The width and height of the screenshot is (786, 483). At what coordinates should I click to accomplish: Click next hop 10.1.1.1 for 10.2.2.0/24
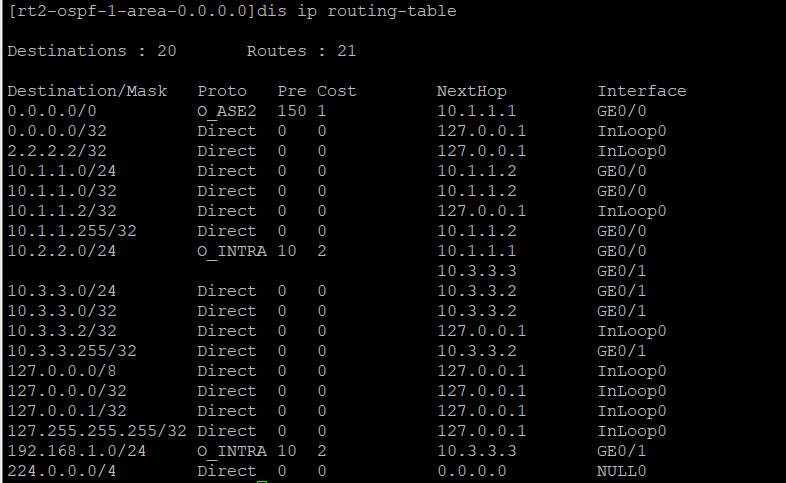[x=477, y=252]
